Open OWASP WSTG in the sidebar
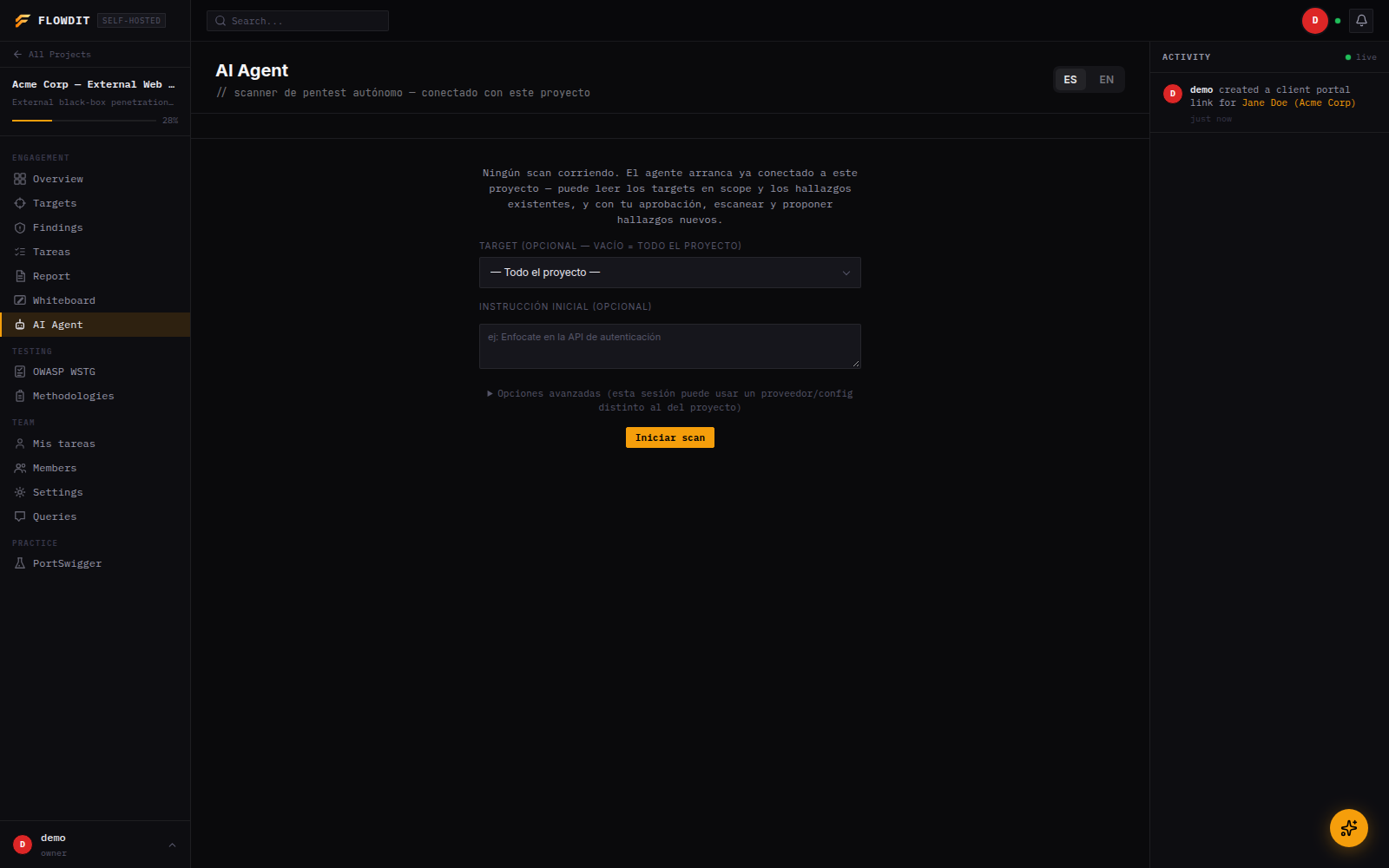Screen dimensions: 1389x868 point(95,372)
